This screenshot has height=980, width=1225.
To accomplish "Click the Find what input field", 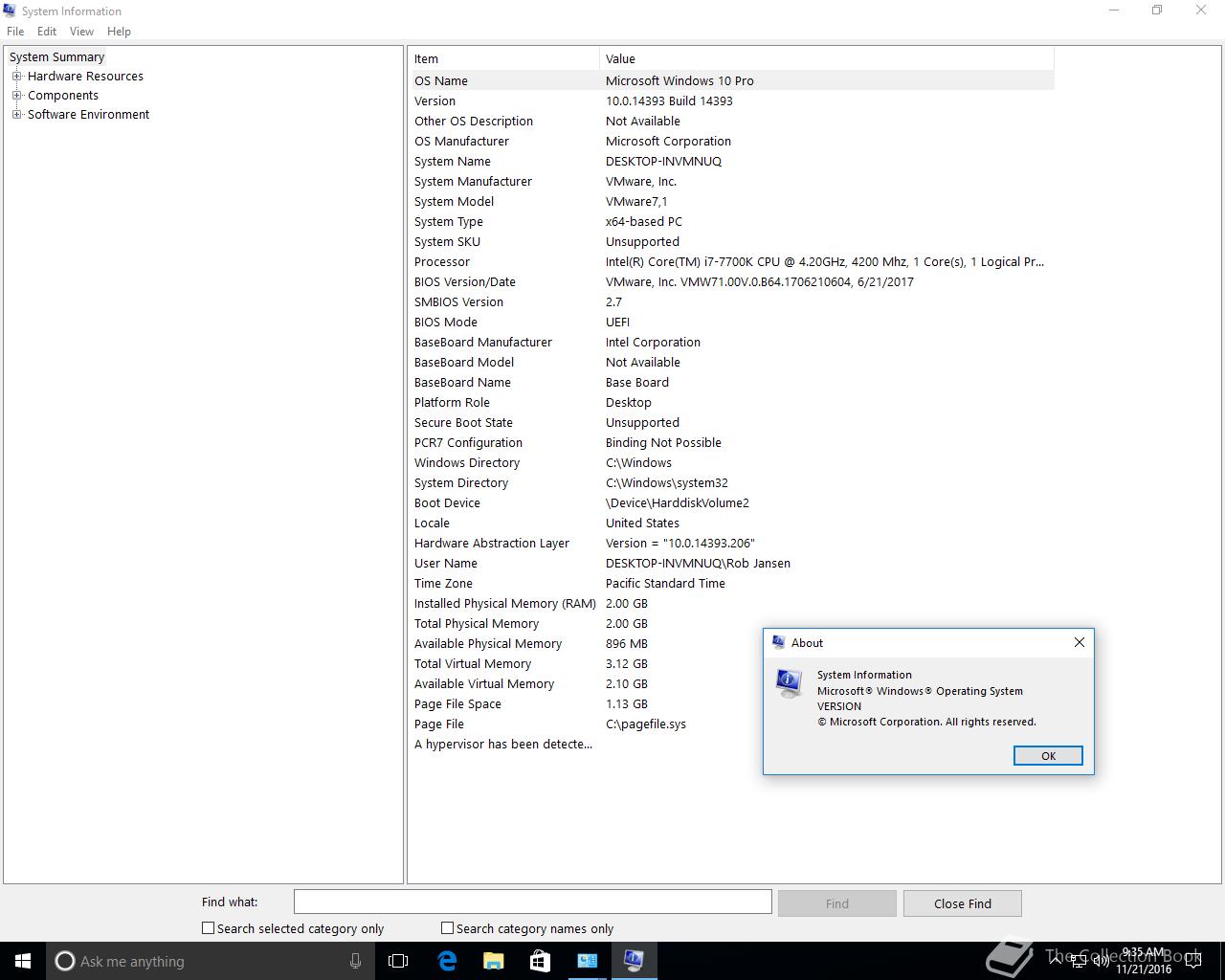I will click(532, 902).
